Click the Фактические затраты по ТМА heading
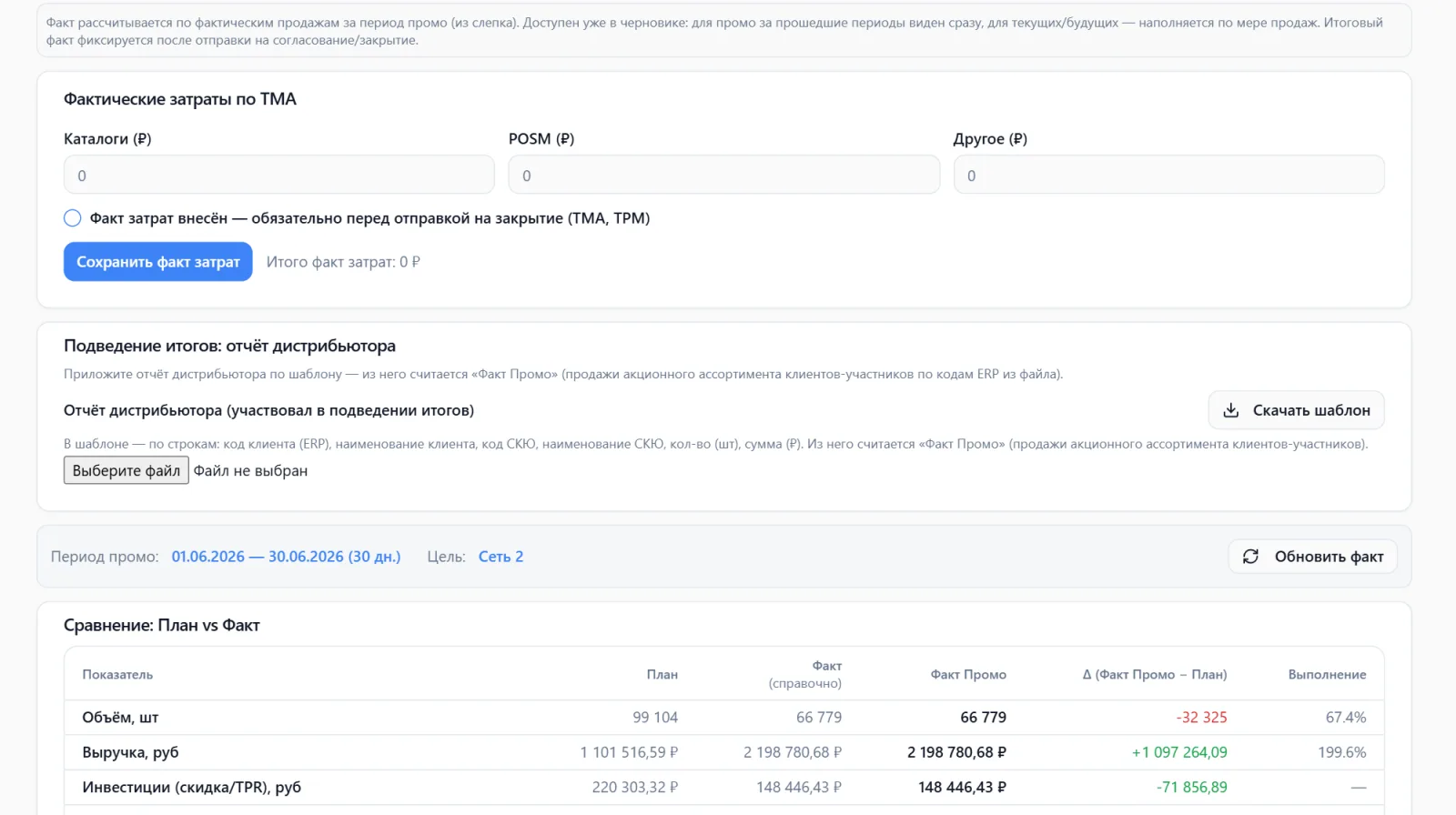1456x815 pixels. pos(180,99)
